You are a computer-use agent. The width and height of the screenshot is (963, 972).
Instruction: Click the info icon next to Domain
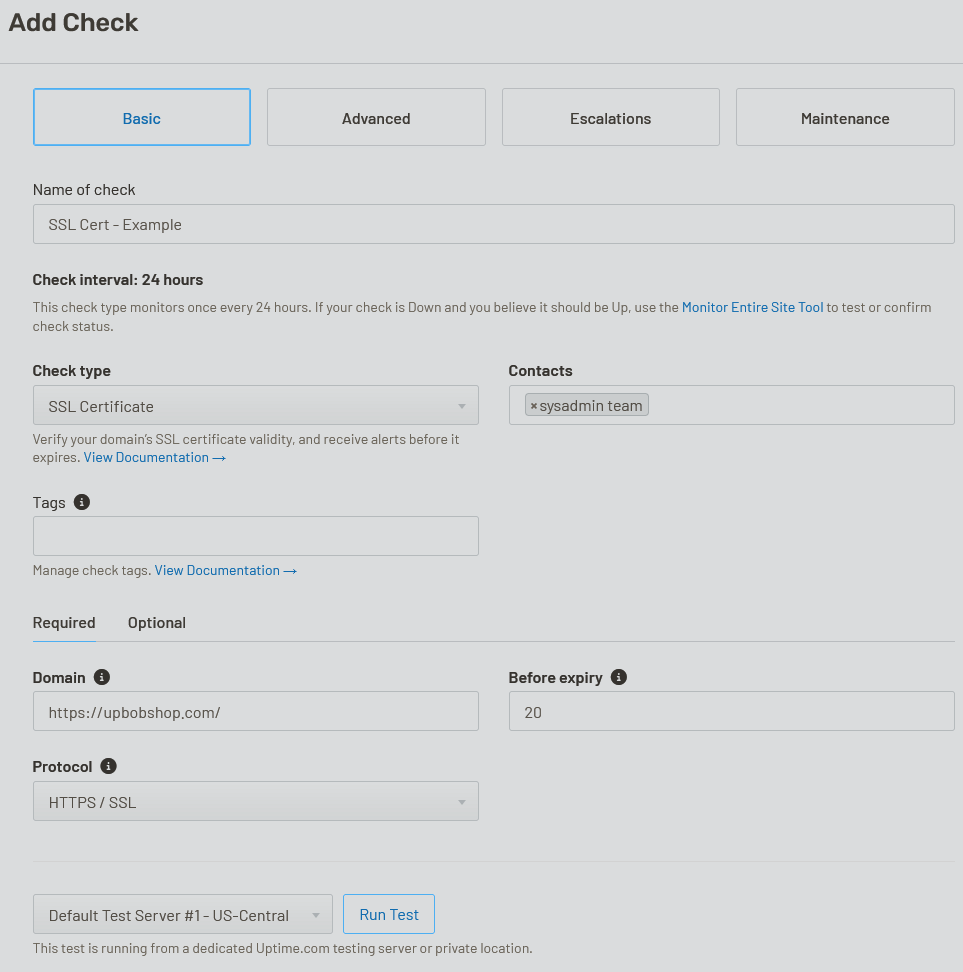pos(101,677)
